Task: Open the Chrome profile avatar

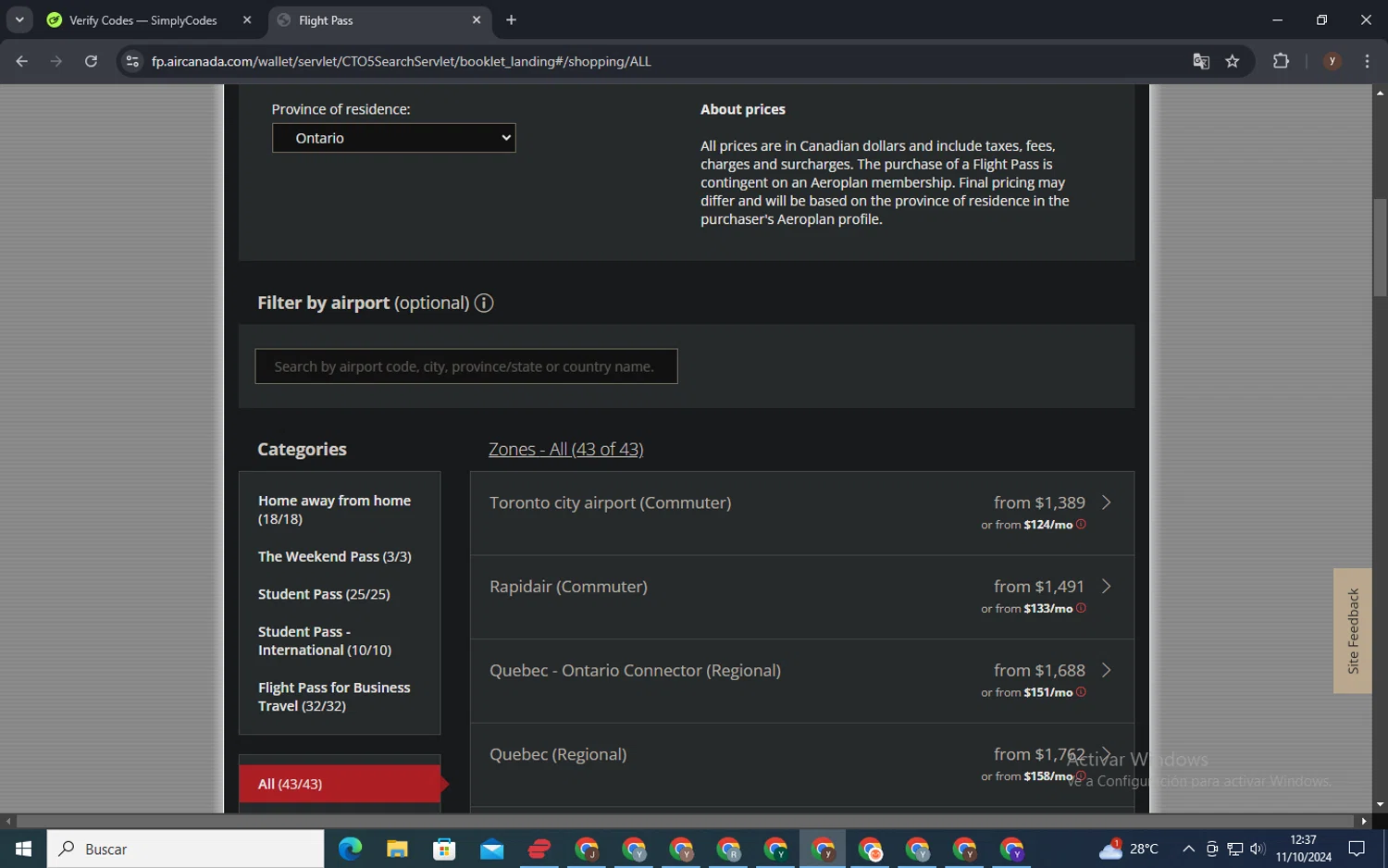Action: point(1332,61)
